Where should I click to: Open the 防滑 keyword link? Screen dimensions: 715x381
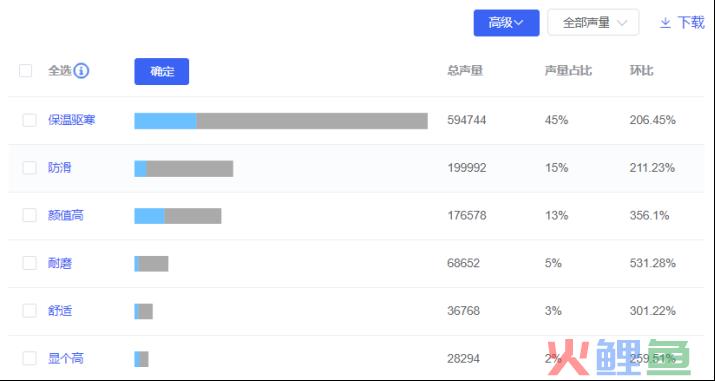(x=60, y=168)
